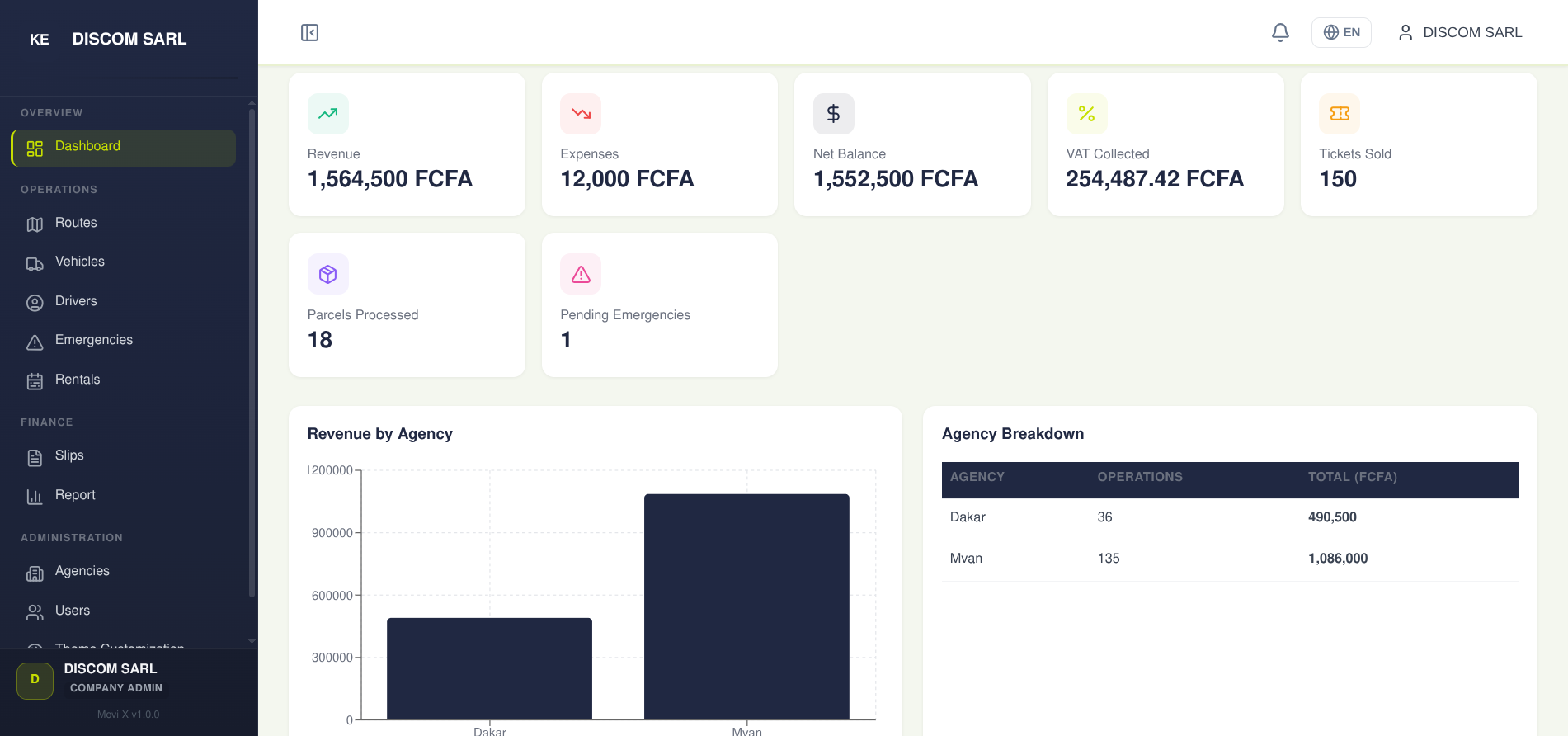
Task: Click the OPERATIONS column header
Action: pyautogui.click(x=1140, y=477)
